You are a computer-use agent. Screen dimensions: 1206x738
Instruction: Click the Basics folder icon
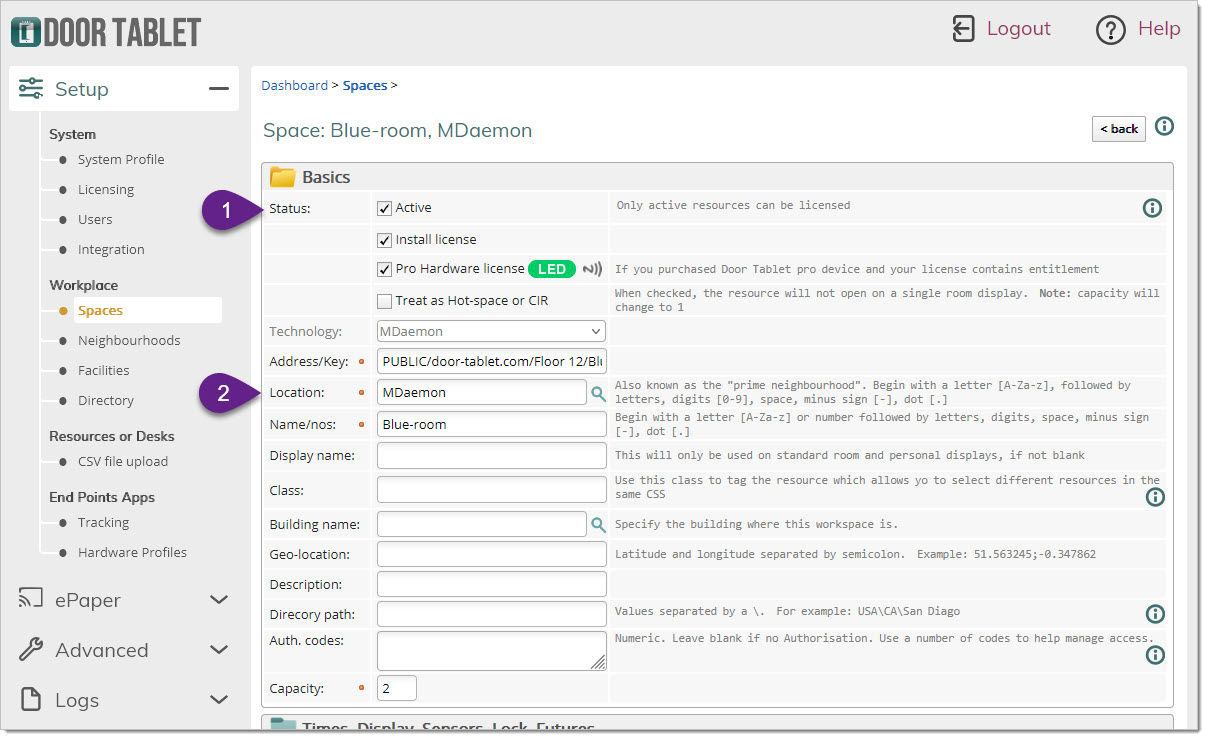[x=283, y=177]
